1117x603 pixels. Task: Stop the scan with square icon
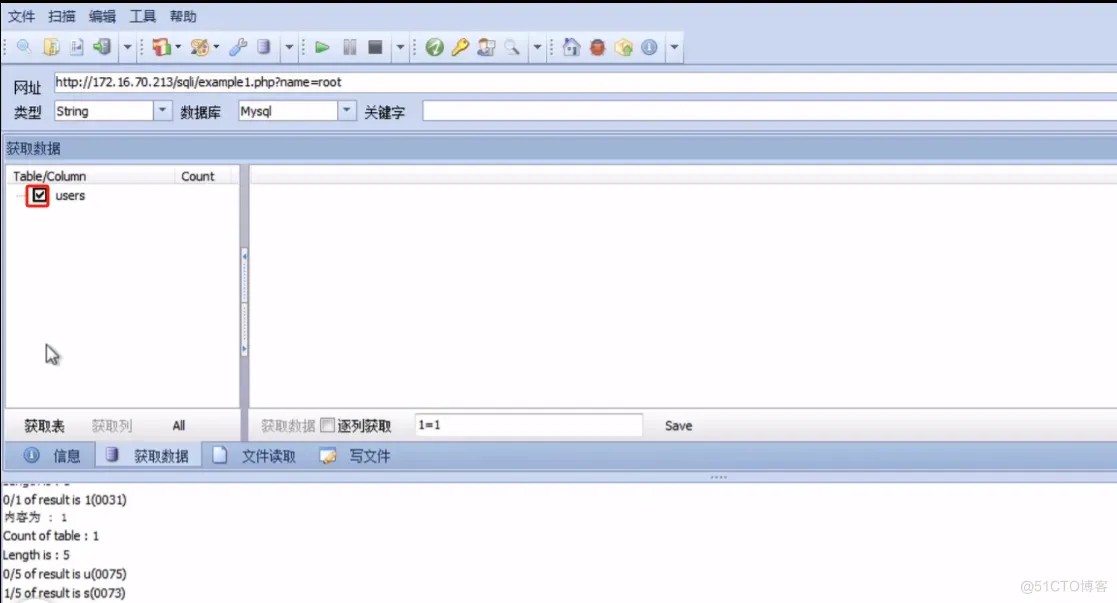click(375, 47)
